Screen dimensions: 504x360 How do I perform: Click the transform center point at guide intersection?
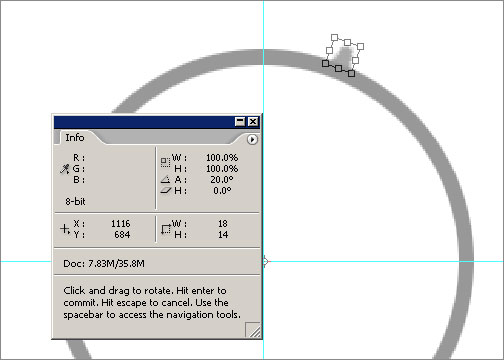(265, 261)
